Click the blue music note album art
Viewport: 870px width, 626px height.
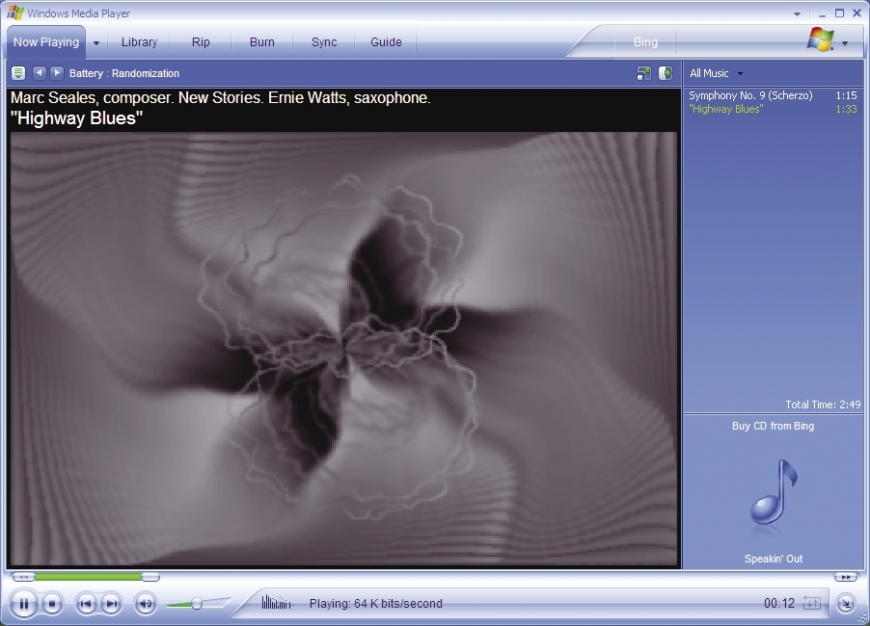coord(774,492)
